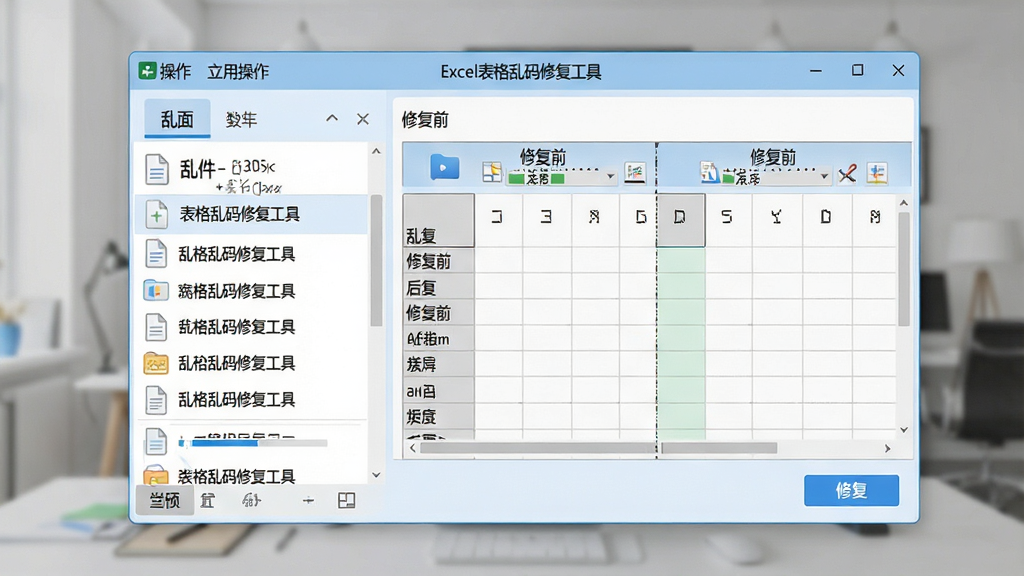1024x576 pixels.
Task: Click the plus icon in the bottom bar
Action: (x=308, y=500)
